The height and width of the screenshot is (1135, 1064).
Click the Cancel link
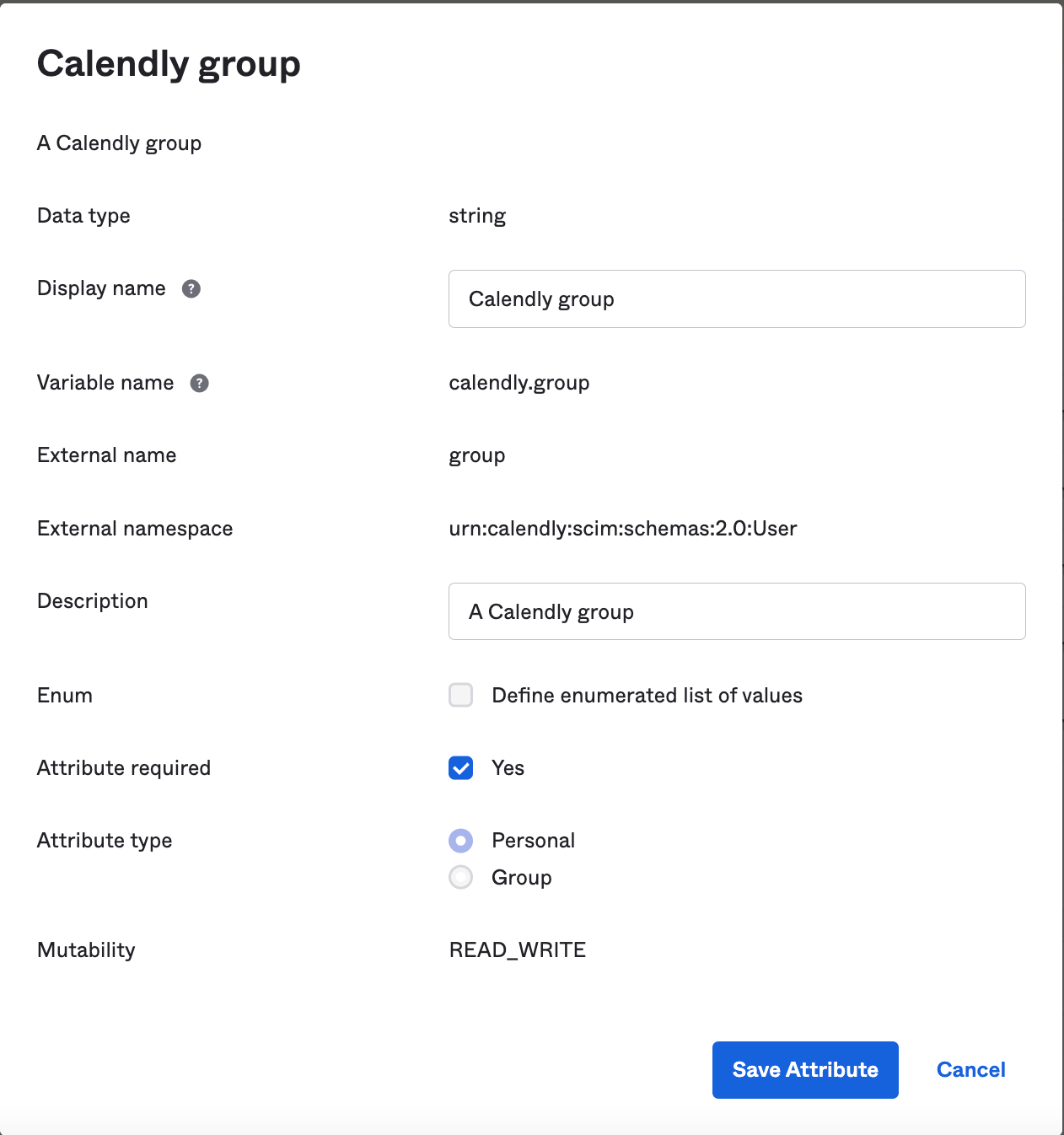pyautogui.click(x=970, y=1070)
